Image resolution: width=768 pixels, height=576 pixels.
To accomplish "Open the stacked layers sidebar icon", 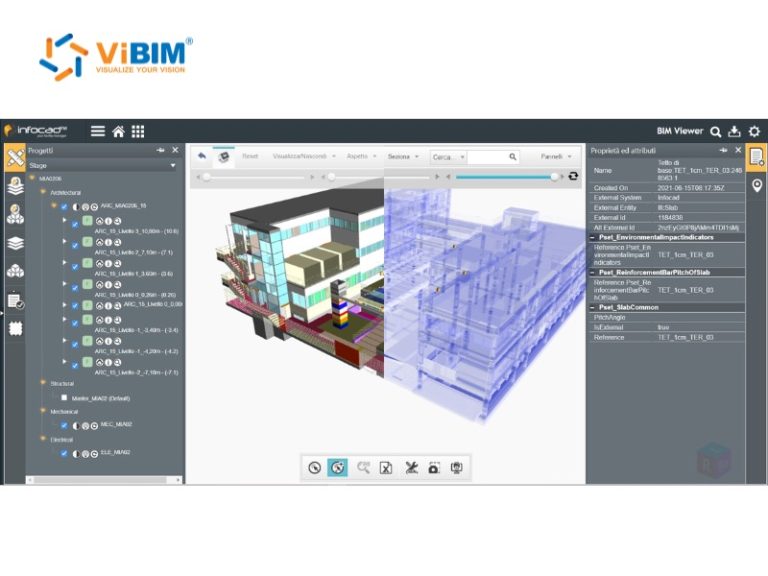I will pos(16,243).
